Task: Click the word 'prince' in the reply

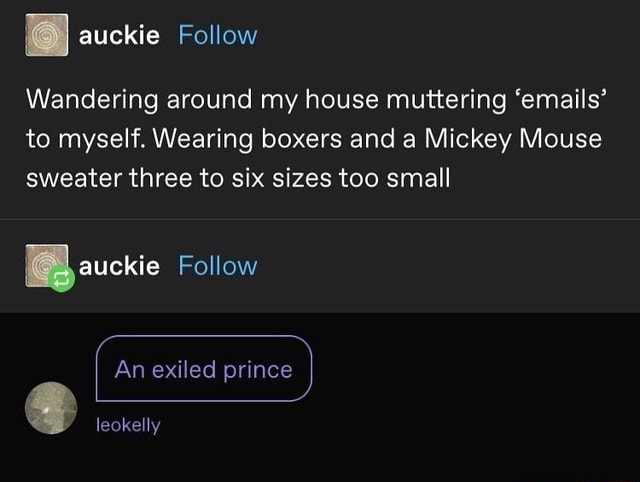Action: [x=257, y=369]
